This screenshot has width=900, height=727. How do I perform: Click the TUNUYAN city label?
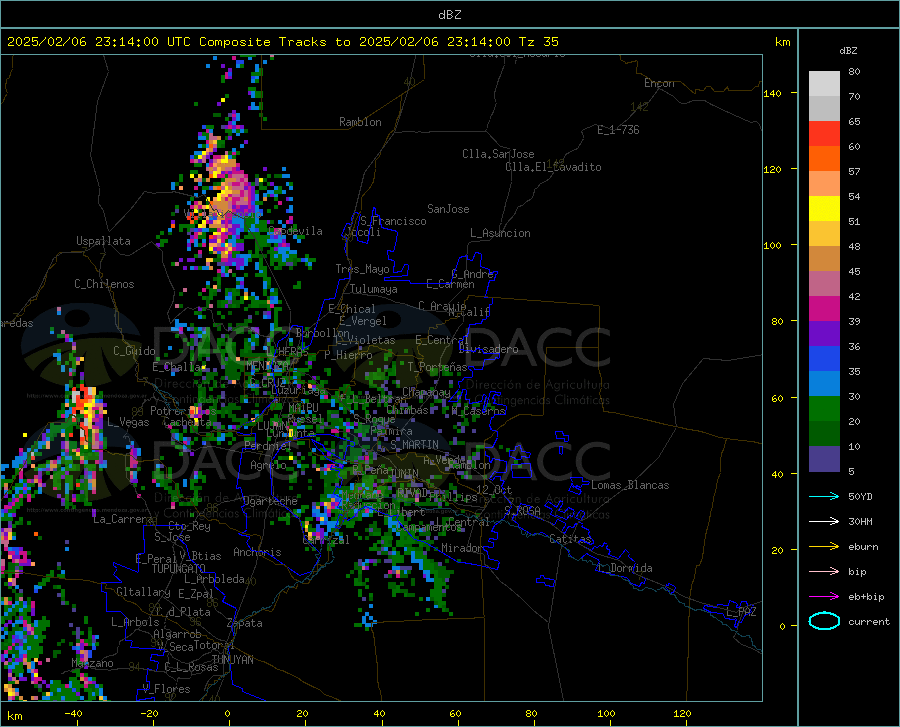pyautogui.click(x=232, y=660)
